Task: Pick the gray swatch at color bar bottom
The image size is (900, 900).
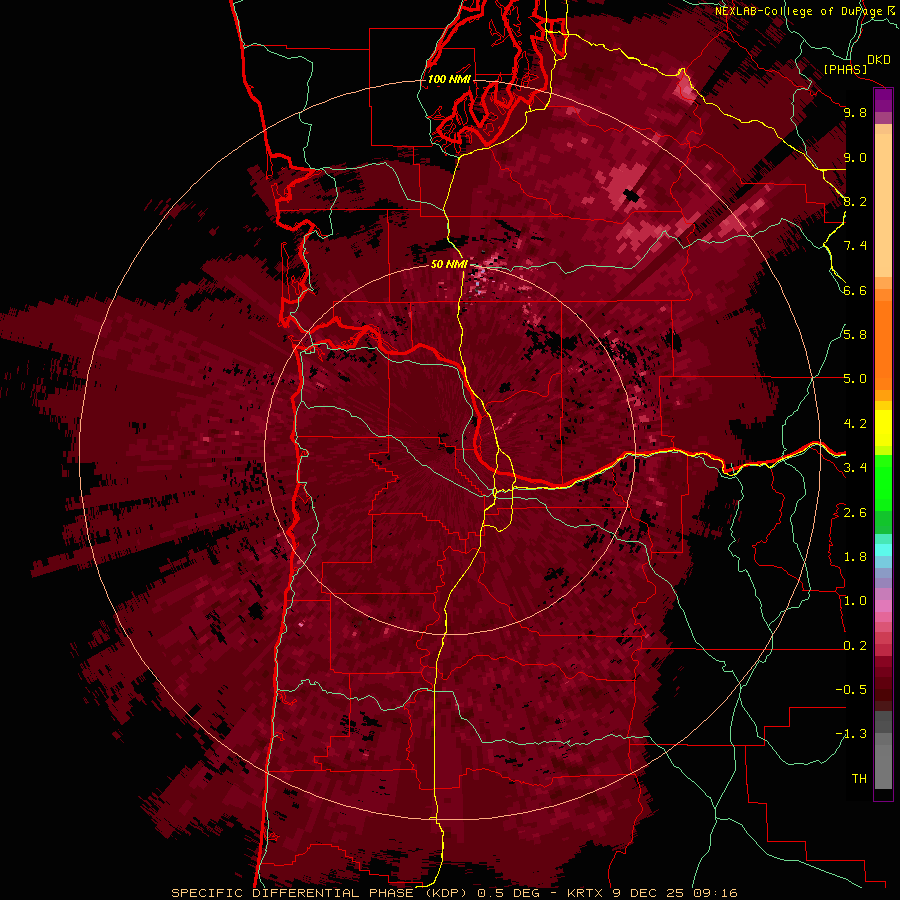Action: (883, 763)
